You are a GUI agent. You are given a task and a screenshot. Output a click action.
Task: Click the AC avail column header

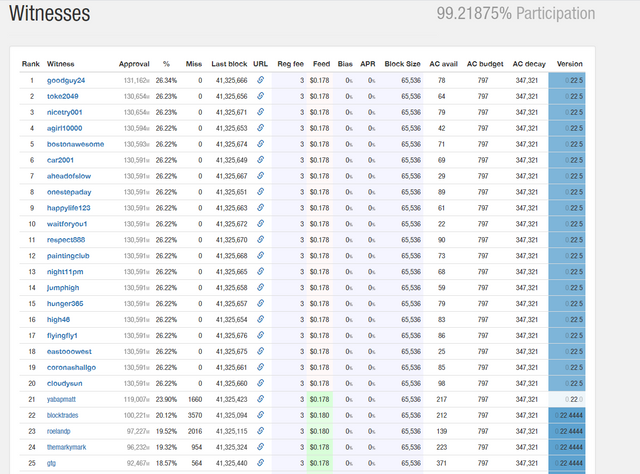coord(443,64)
